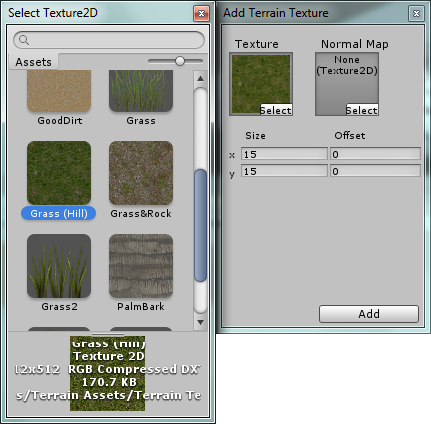Click Select on the Texture slot
431x424 pixels.
pos(276,110)
